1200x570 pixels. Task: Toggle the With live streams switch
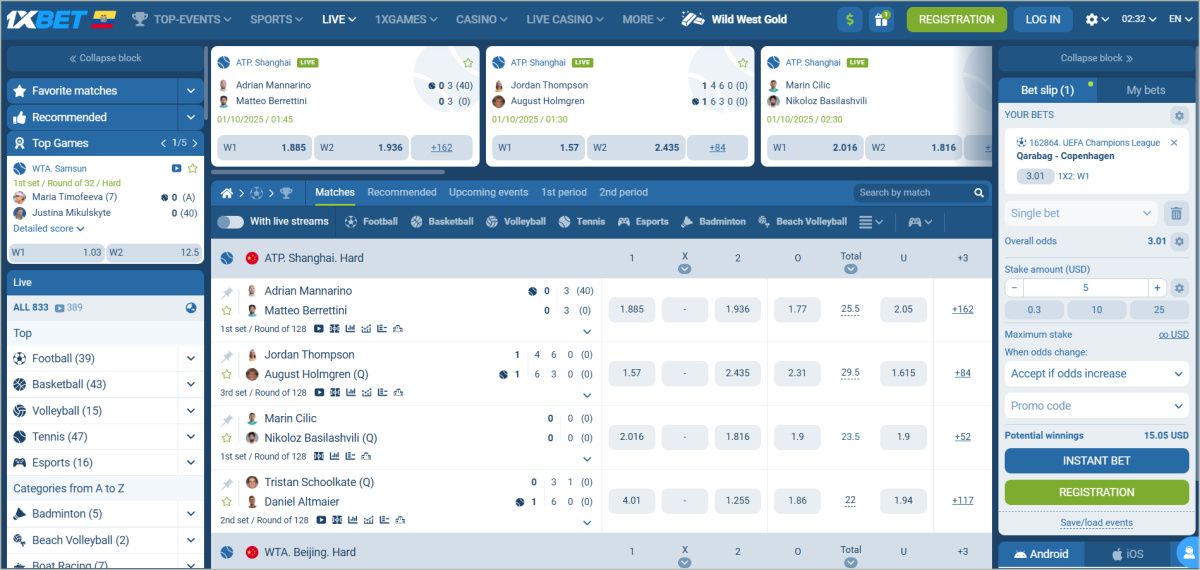tap(230, 222)
